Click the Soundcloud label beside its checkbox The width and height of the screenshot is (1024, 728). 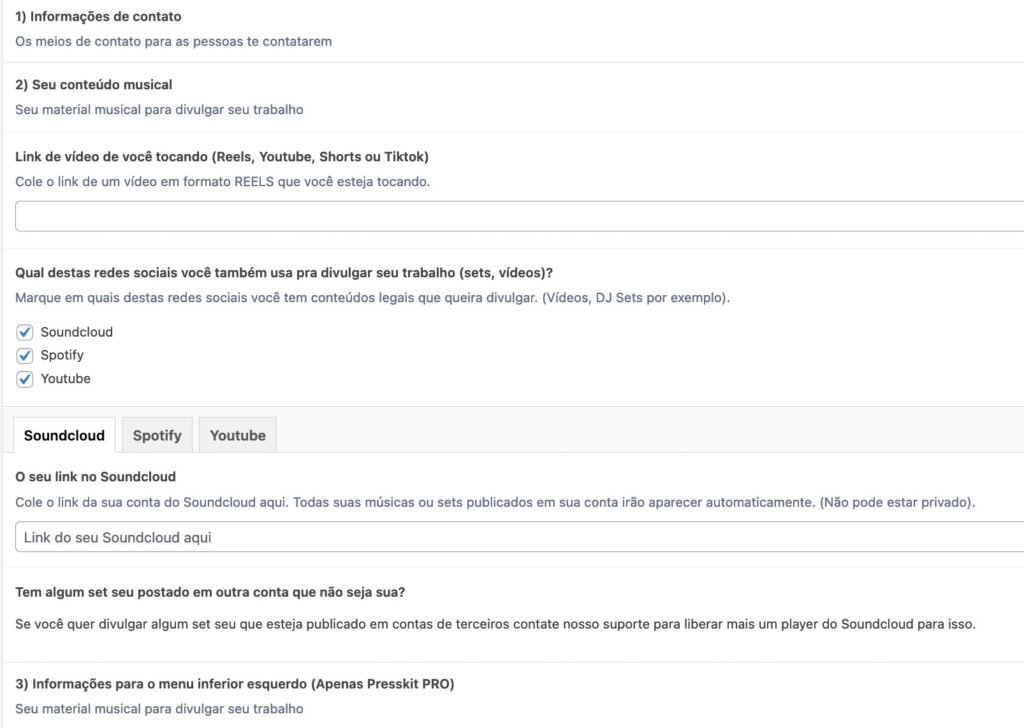coord(77,332)
